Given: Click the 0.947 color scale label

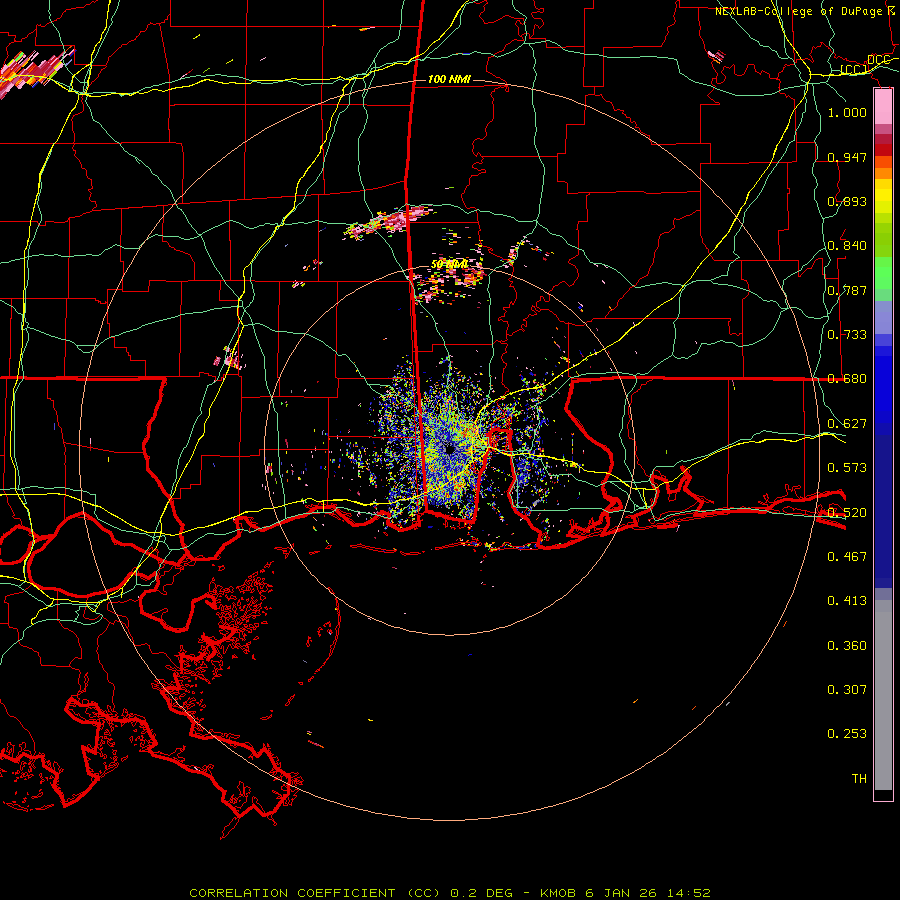Looking at the screenshot, I should [847, 157].
